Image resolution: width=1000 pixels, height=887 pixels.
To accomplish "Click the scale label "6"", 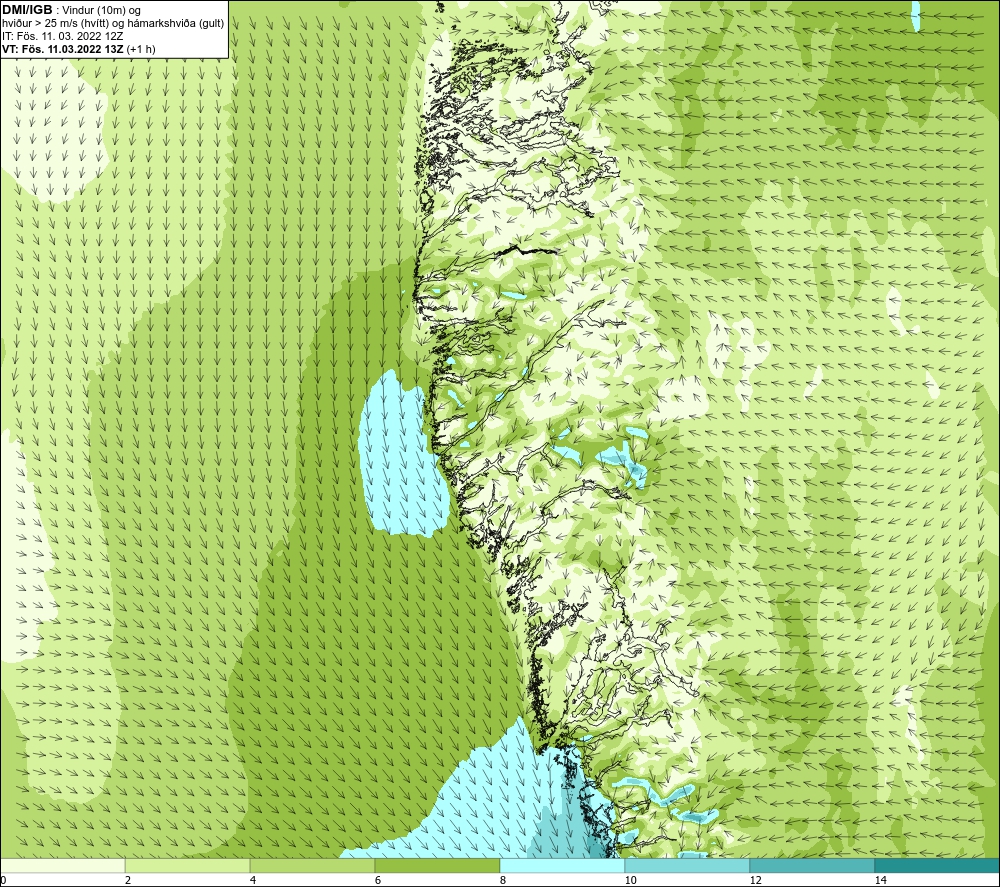I will [378, 880].
